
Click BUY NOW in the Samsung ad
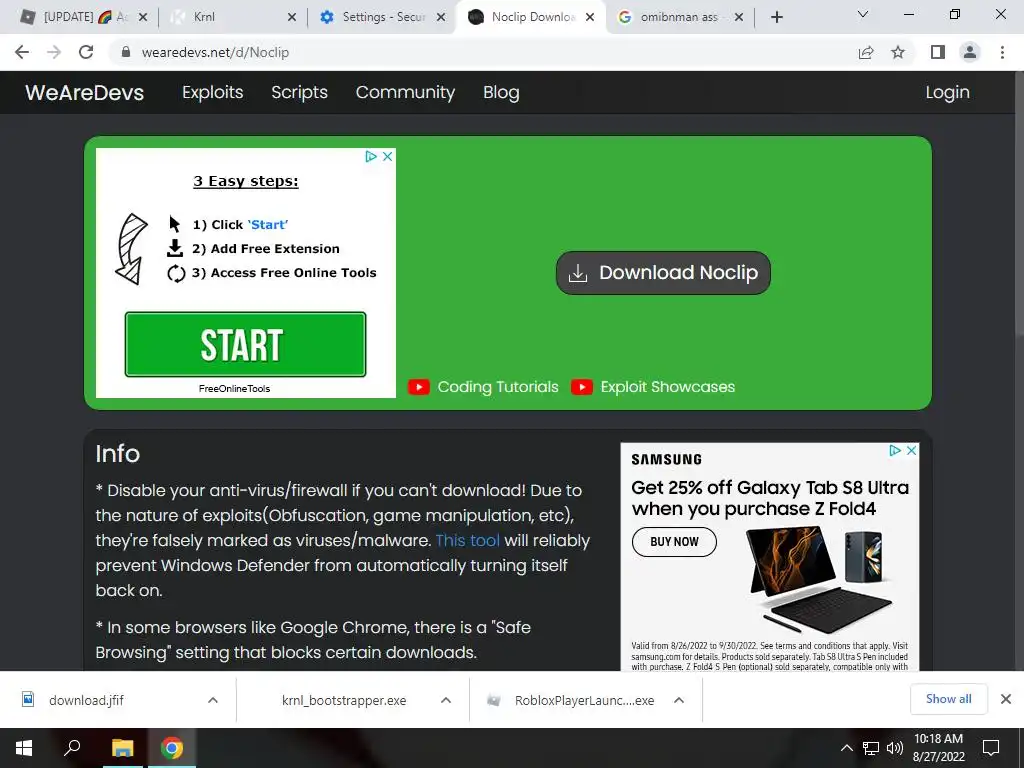674,541
